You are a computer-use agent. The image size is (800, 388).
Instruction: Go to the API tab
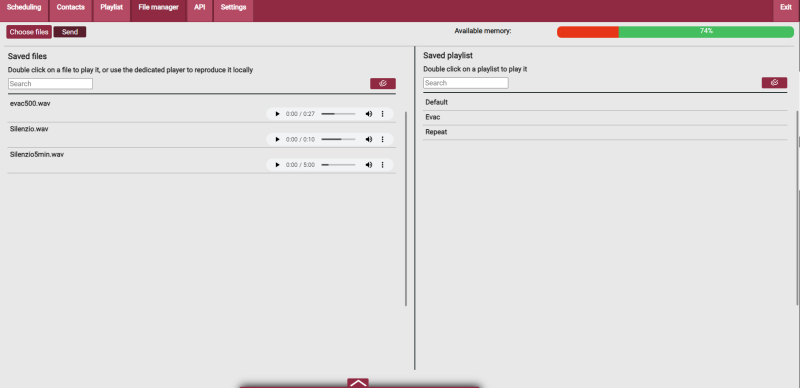pyautogui.click(x=199, y=10)
